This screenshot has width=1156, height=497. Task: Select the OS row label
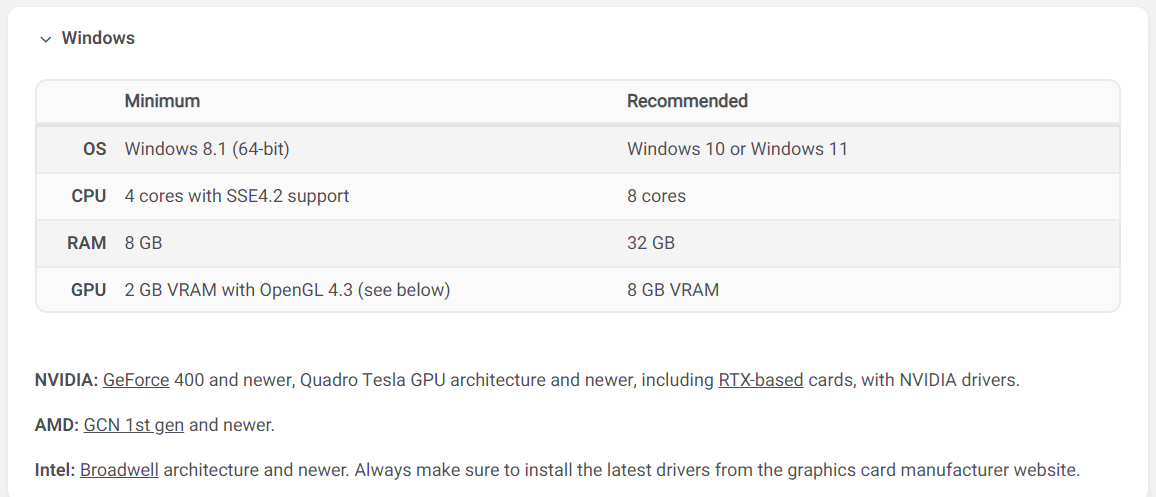tap(94, 149)
